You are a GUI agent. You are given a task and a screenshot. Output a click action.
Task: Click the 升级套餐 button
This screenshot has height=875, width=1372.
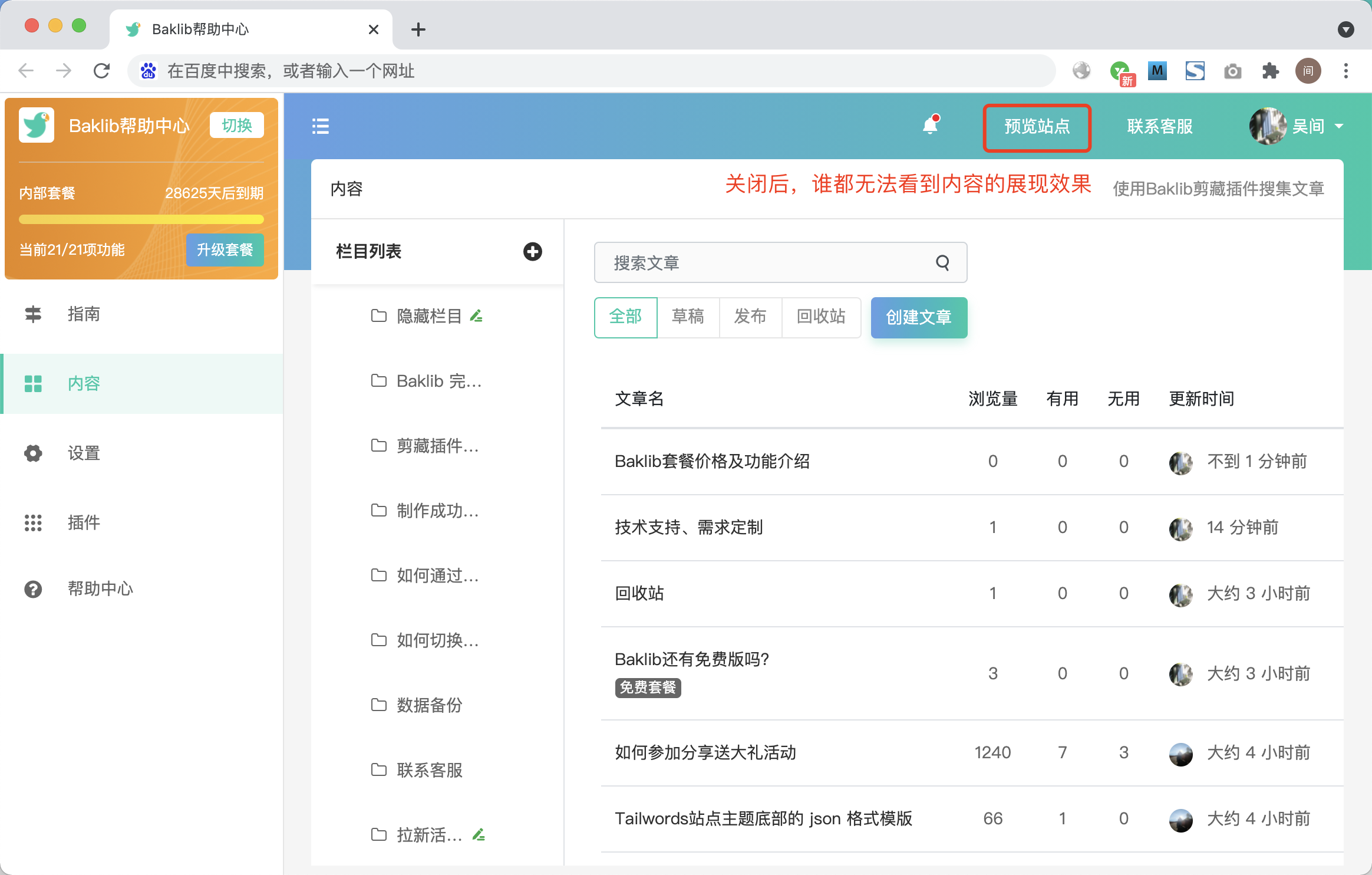coord(225,250)
